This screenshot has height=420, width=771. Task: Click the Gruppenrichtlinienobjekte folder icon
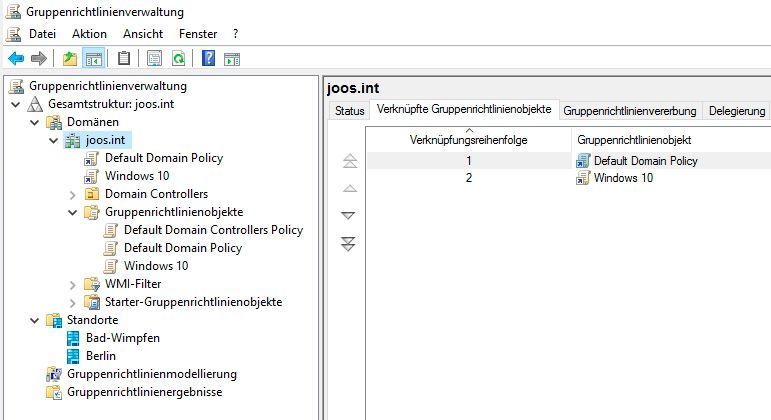(91, 212)
